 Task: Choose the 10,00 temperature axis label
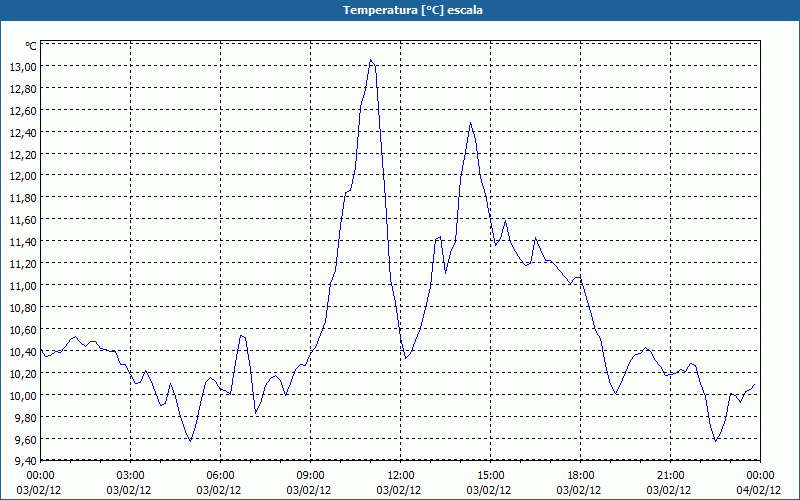[22, 395]
